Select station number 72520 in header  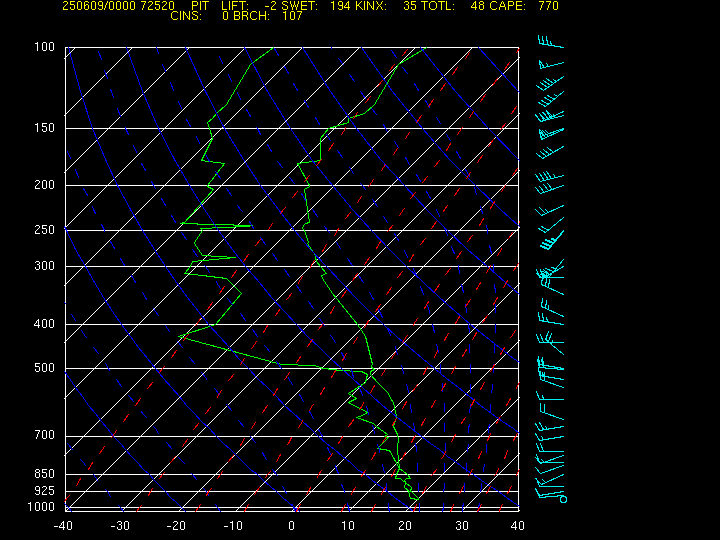[x=158, y=6]
